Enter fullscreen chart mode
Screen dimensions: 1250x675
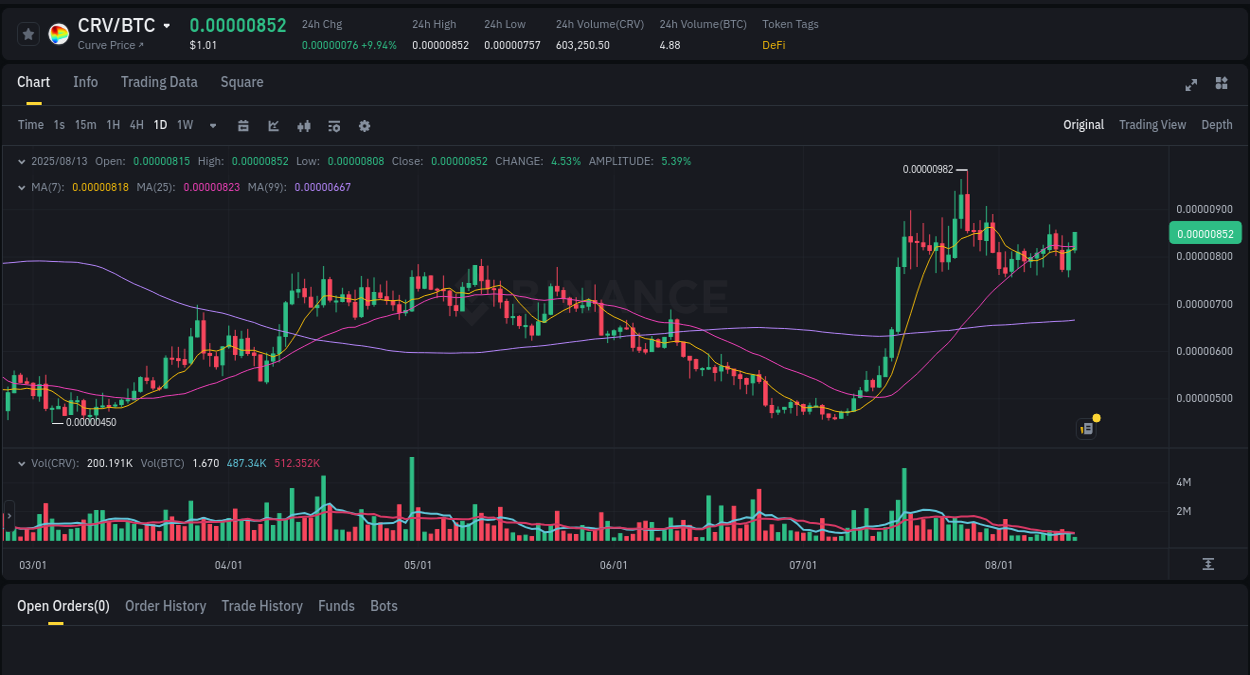[1190, 85]
